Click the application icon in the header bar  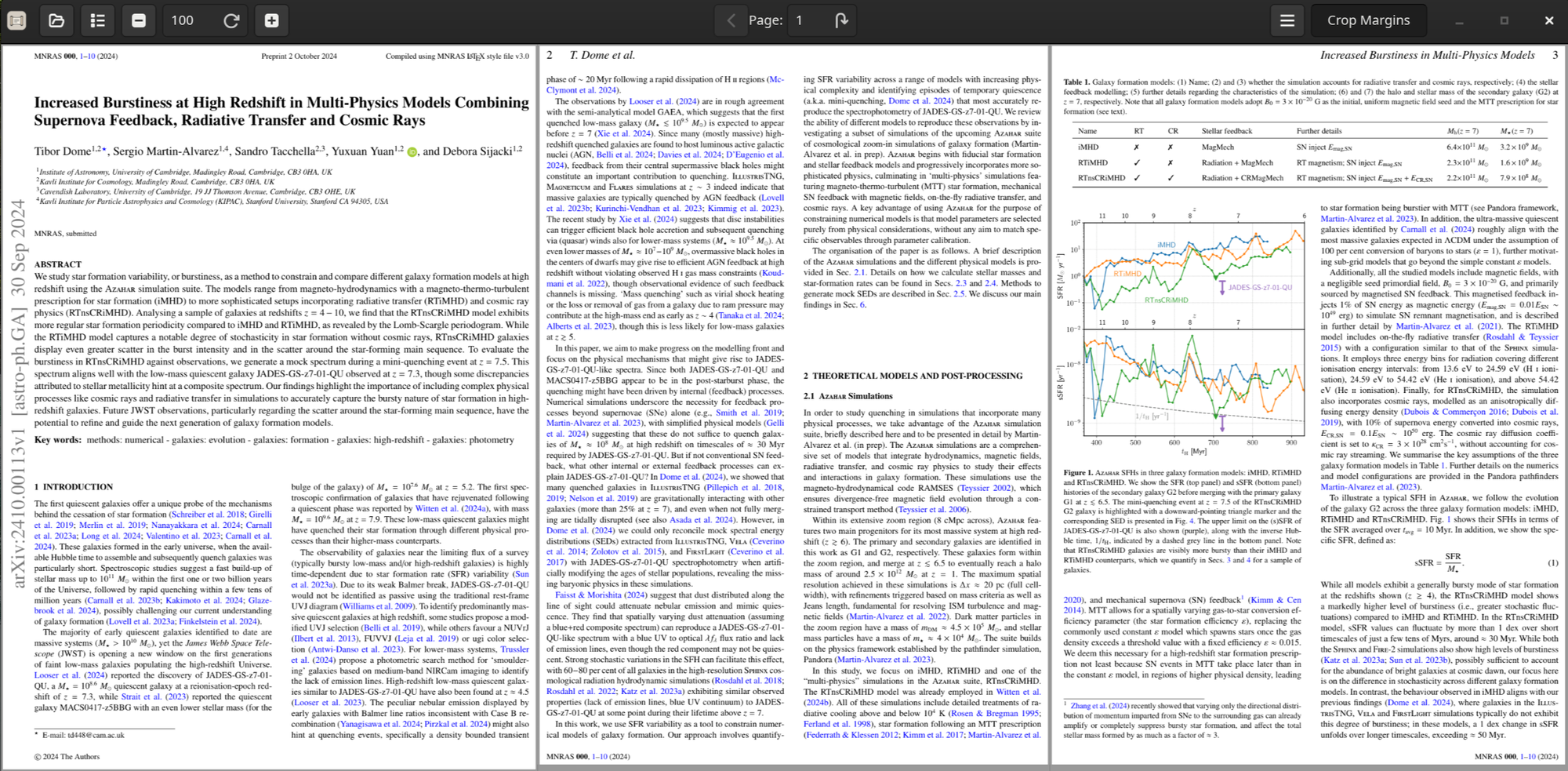click(16, 20)
